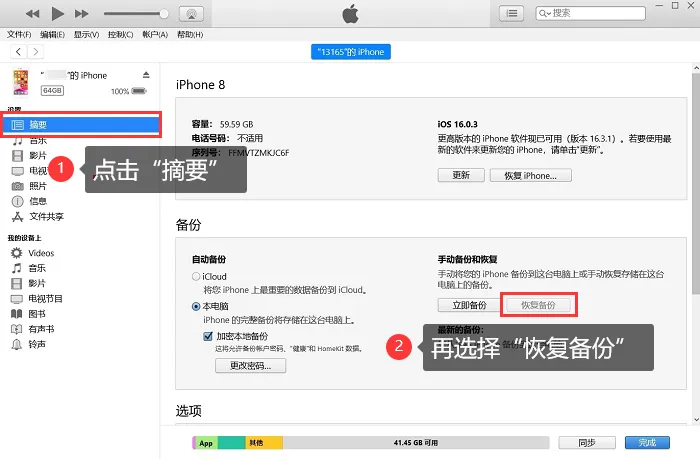
Task: Click the 同步 button
Action: pyautogui.click(x=587, y=442)
